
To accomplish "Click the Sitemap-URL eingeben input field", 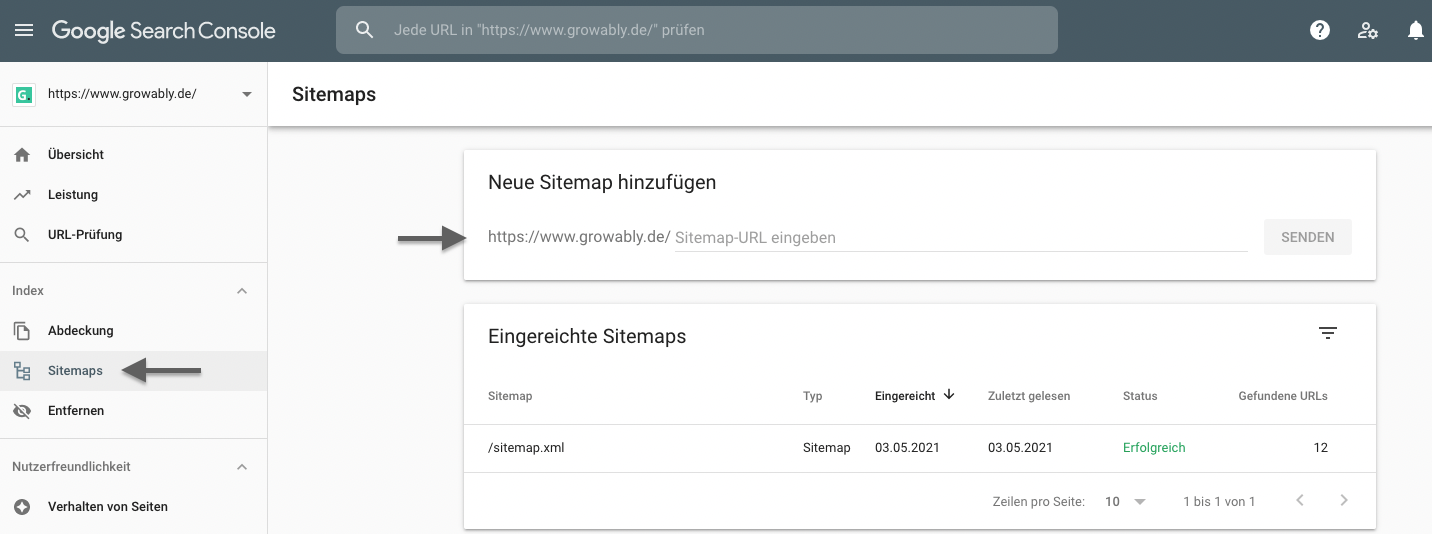I will 961,238.
